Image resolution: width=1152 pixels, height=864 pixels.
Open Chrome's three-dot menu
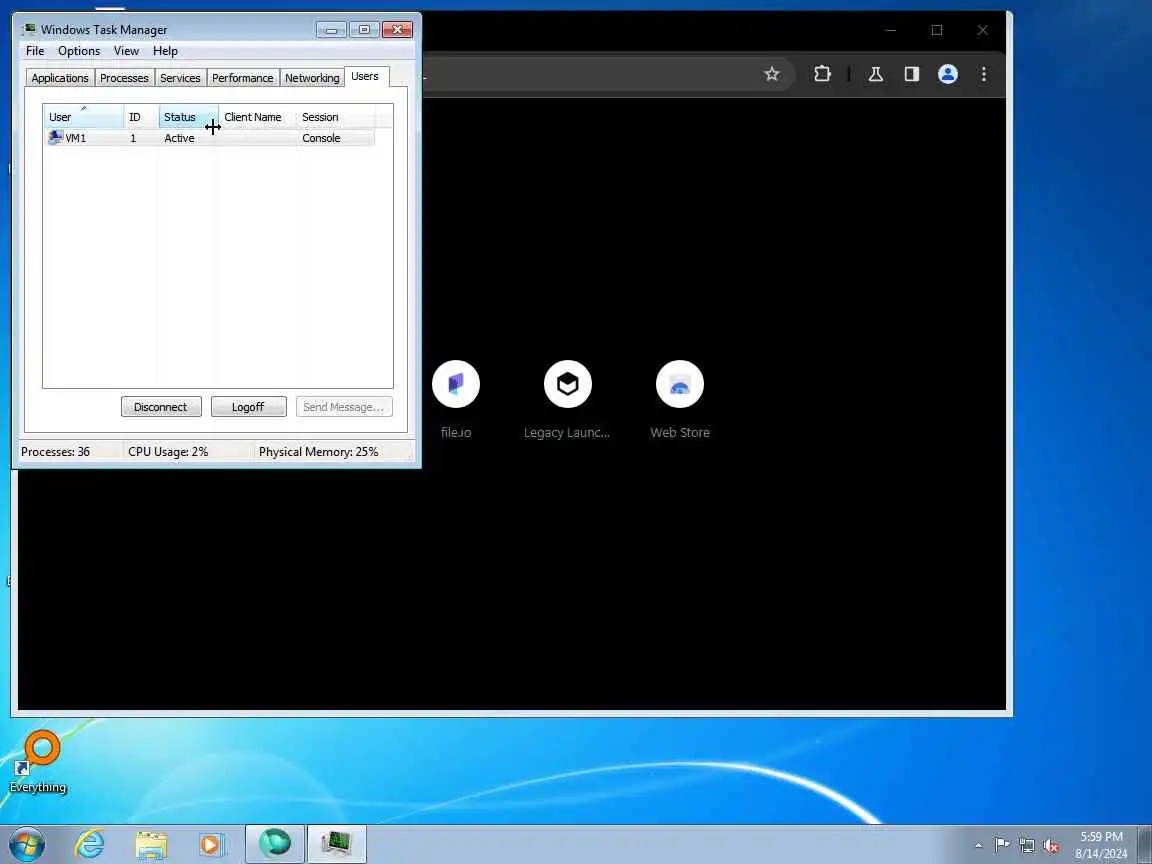point(984,73)
